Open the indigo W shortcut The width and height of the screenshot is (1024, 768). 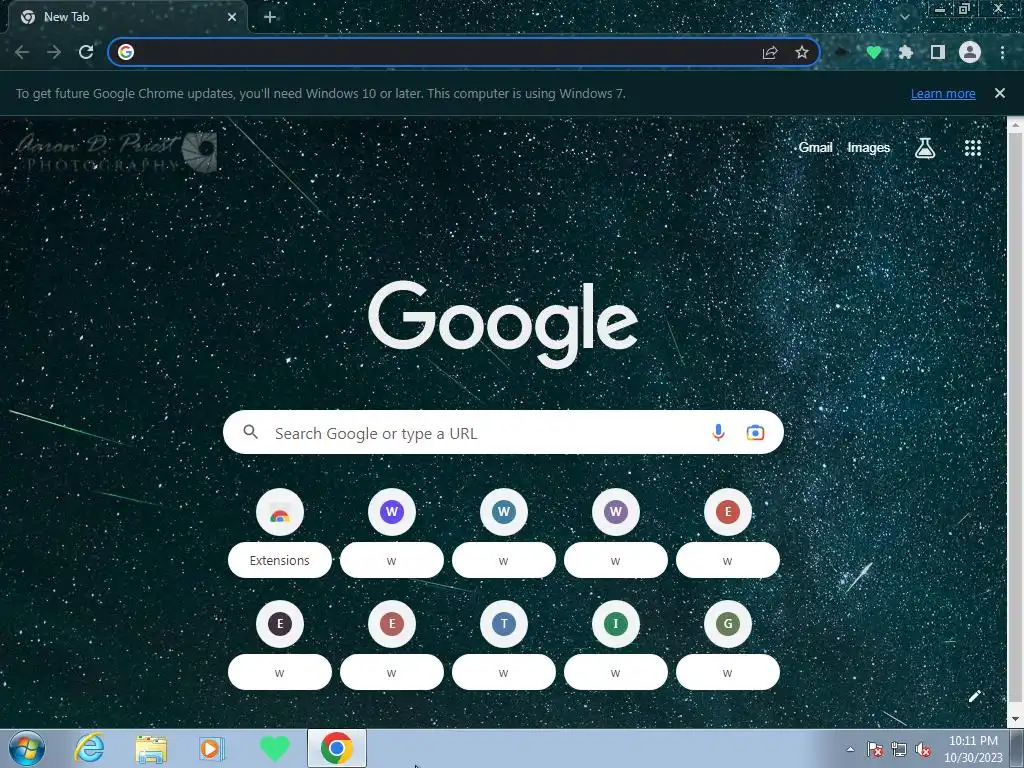pos(392,532)
